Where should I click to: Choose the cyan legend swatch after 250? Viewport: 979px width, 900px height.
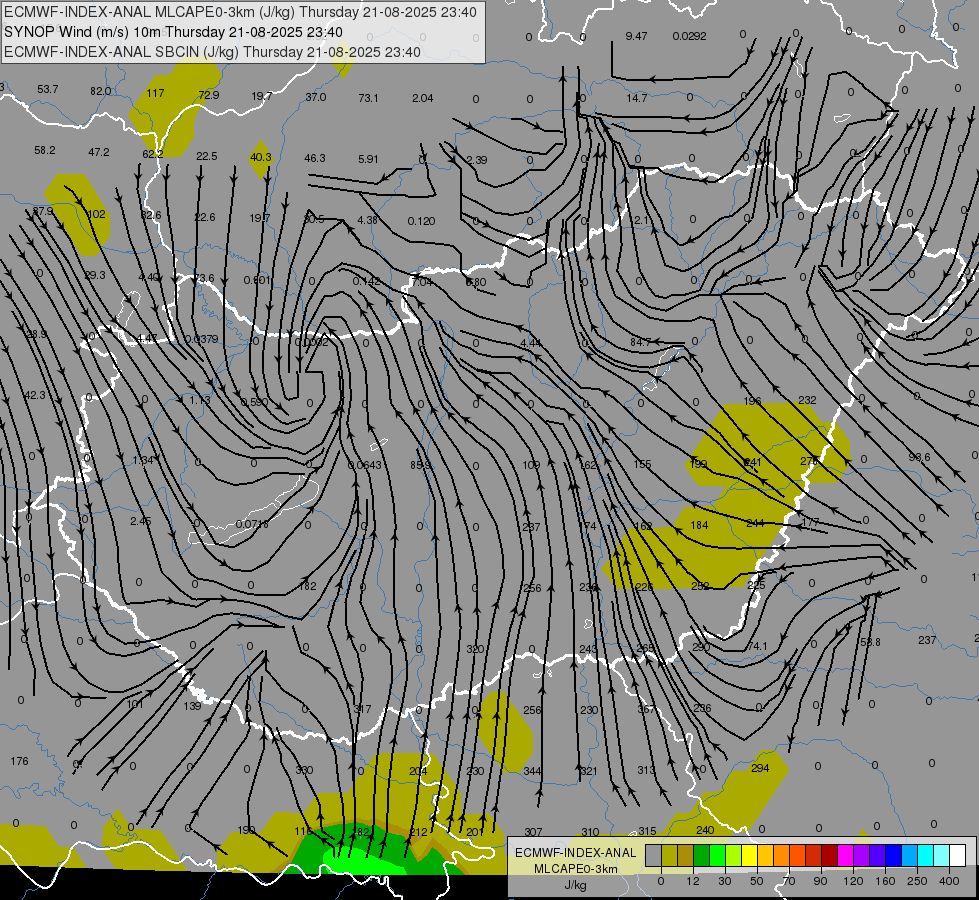coord(926,856)
